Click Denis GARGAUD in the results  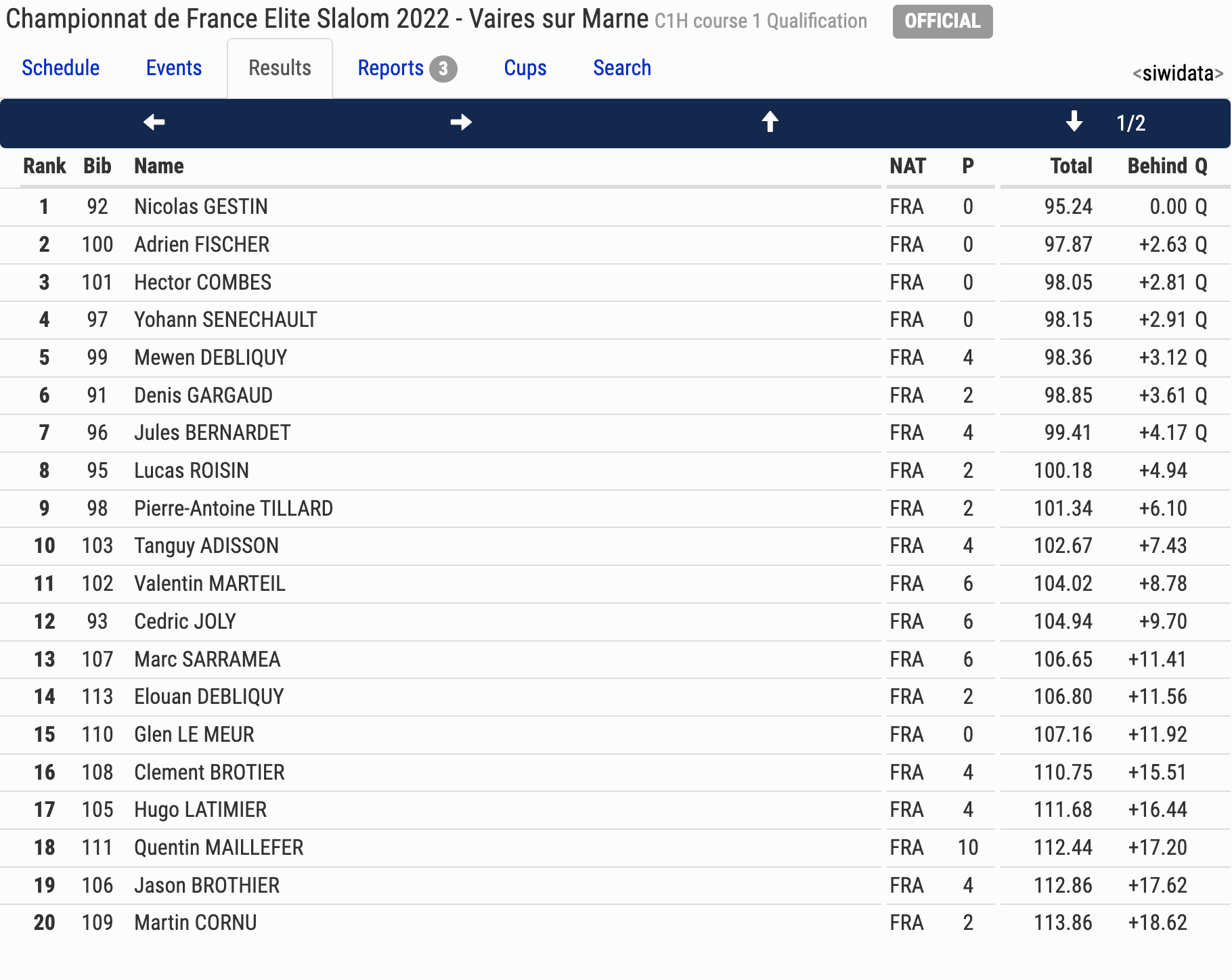(203, 395)
